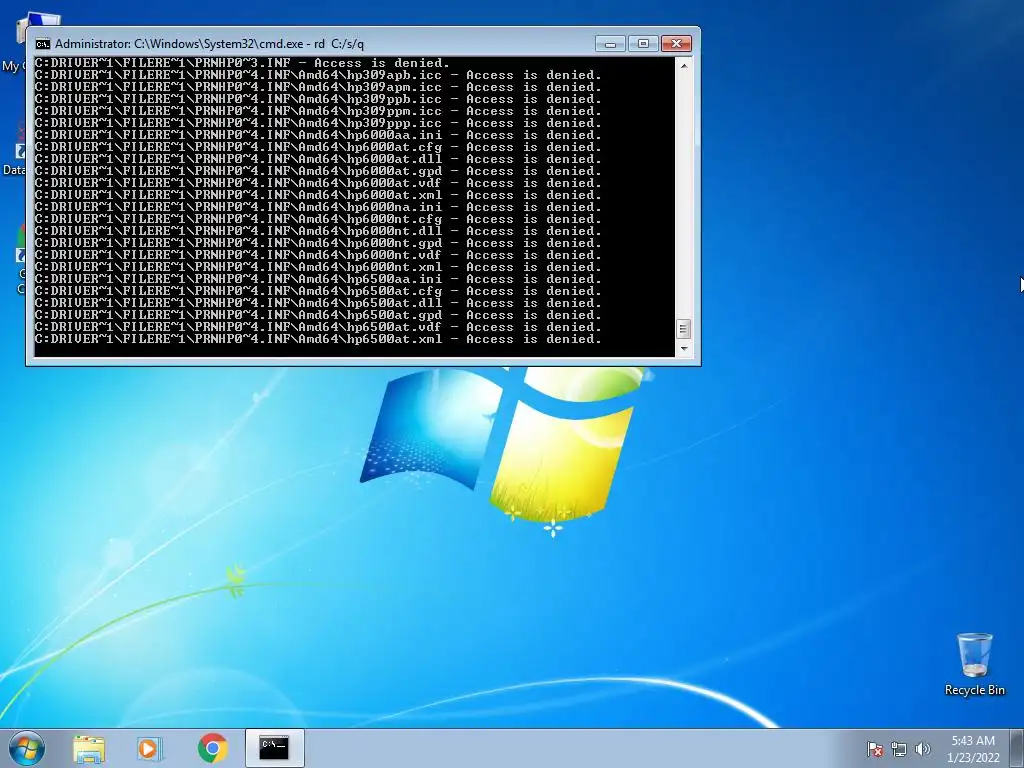Screen dimensions: 1024x768
Task: Click the line containing hp309ppp.icc
Action: click(x=318, y=123)
